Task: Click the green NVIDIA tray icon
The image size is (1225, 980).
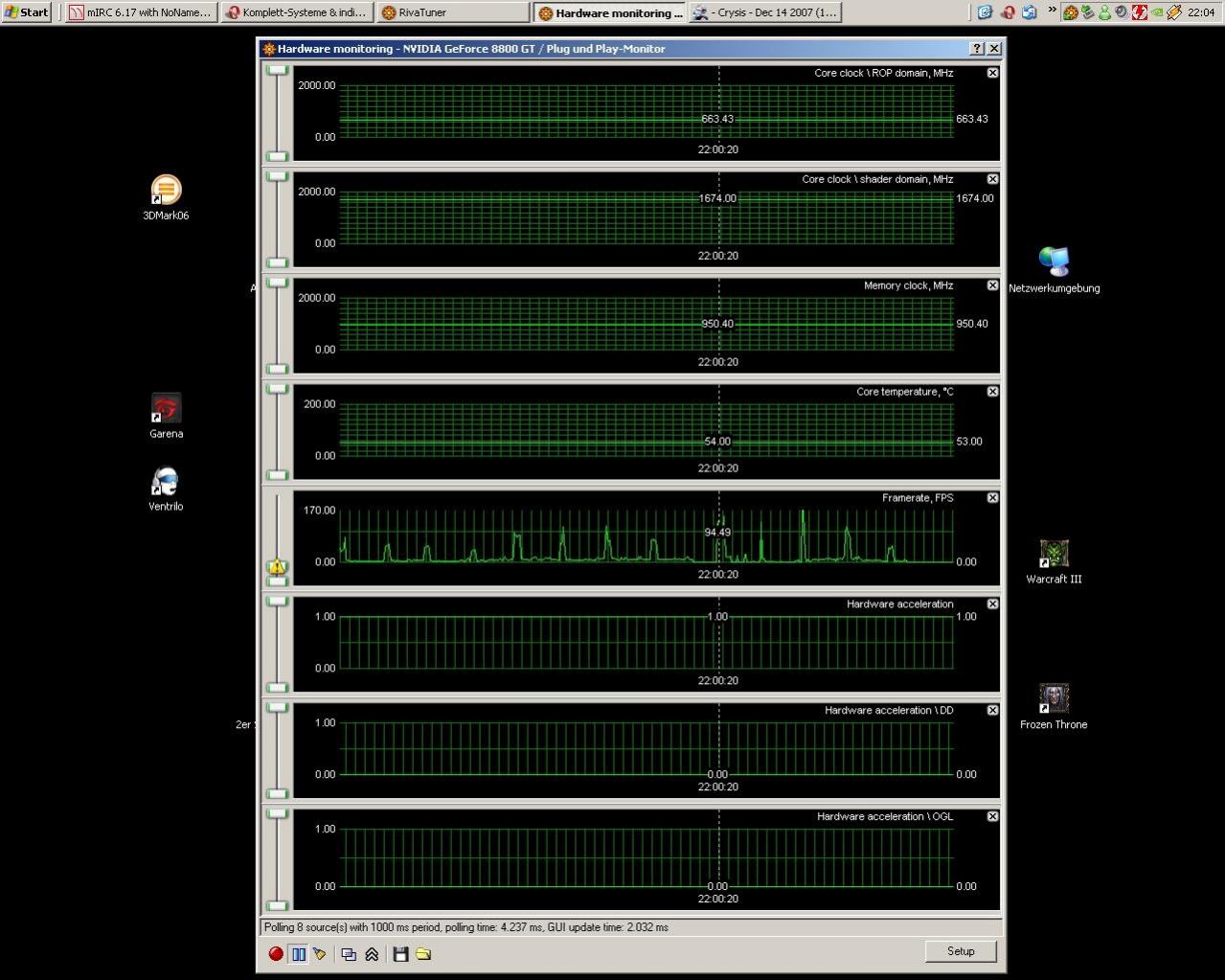Action: point(1156,12)
